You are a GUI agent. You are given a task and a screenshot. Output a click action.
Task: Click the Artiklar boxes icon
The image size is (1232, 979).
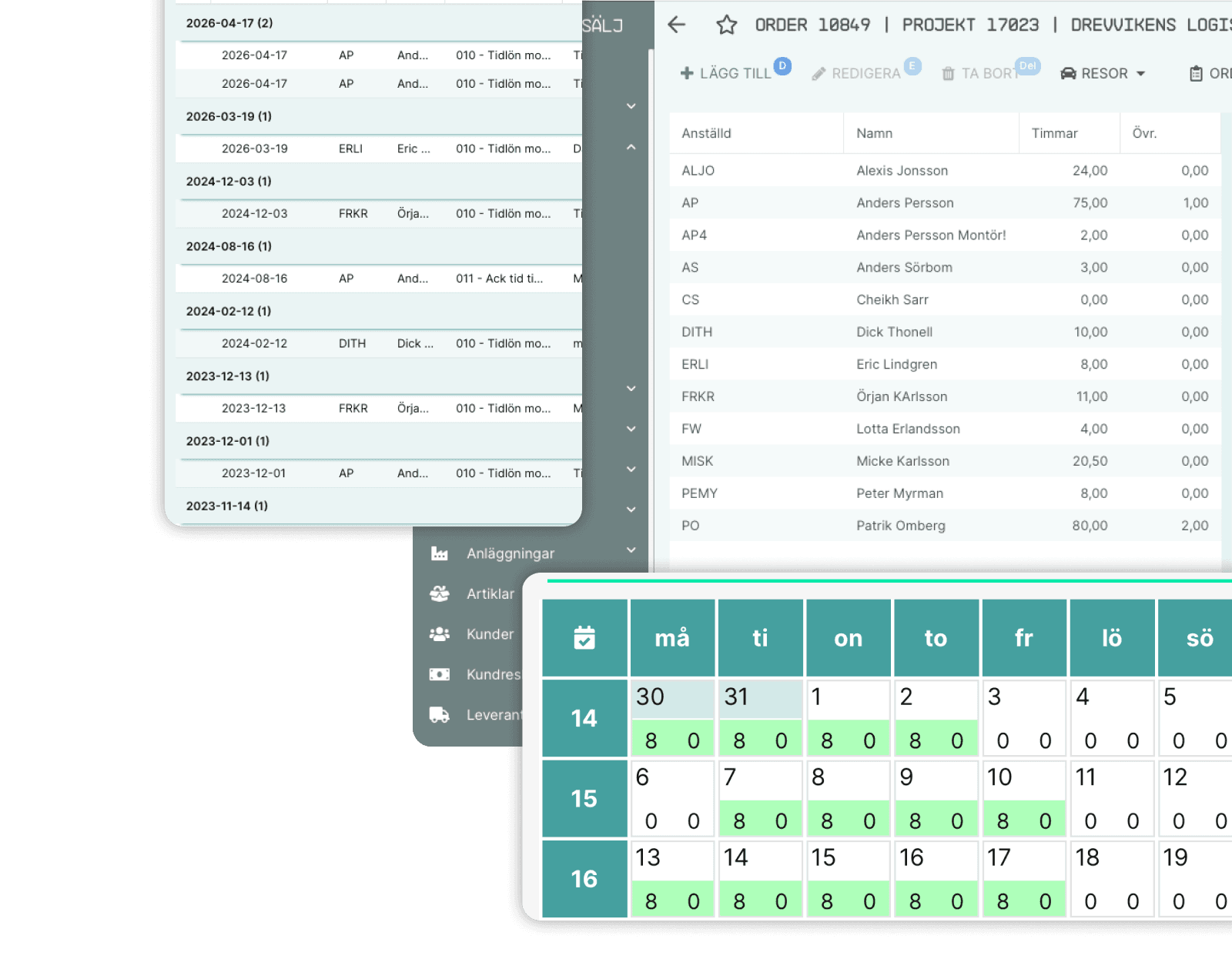click(x=440, y=593)
